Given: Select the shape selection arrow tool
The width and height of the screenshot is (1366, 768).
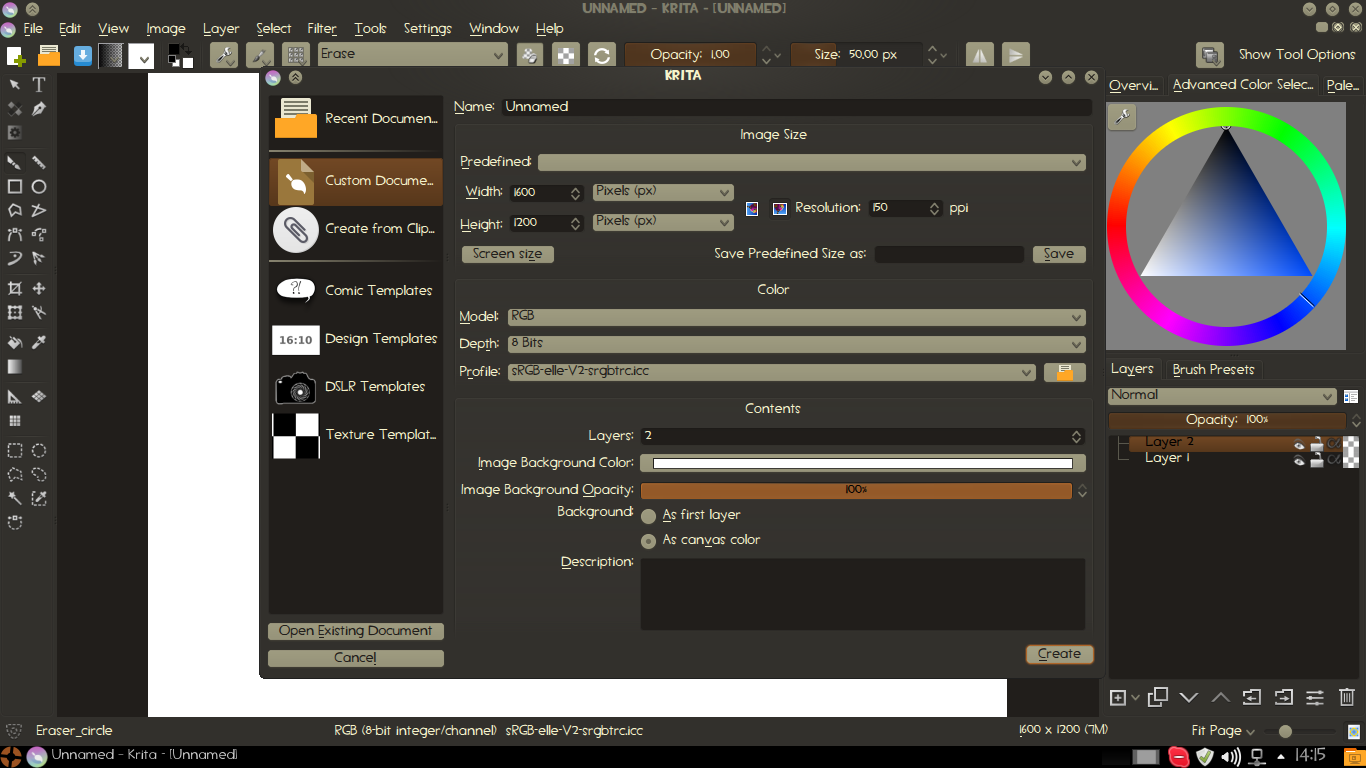Looking at the screenshot, I should 15,85.
